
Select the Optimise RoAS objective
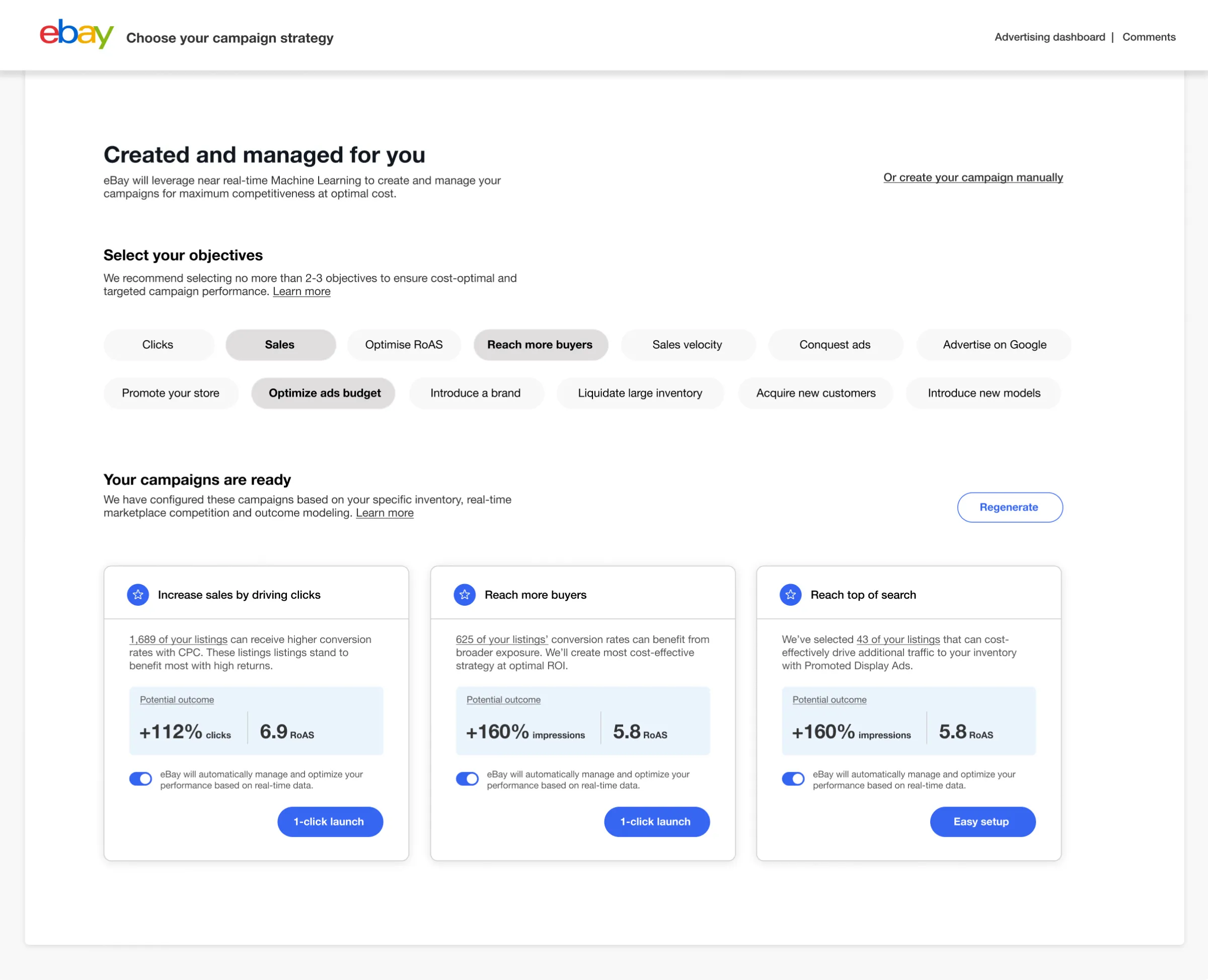click(404, 345)
